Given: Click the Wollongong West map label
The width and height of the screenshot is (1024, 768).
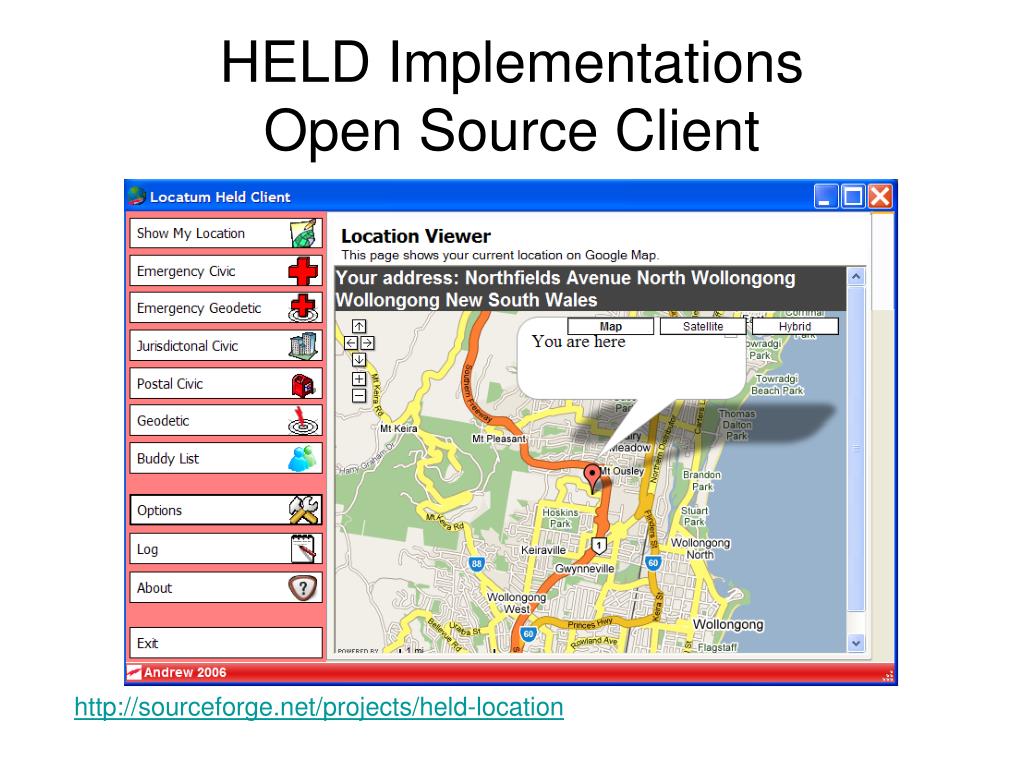Looking at the screenshot, I should 517,603.
